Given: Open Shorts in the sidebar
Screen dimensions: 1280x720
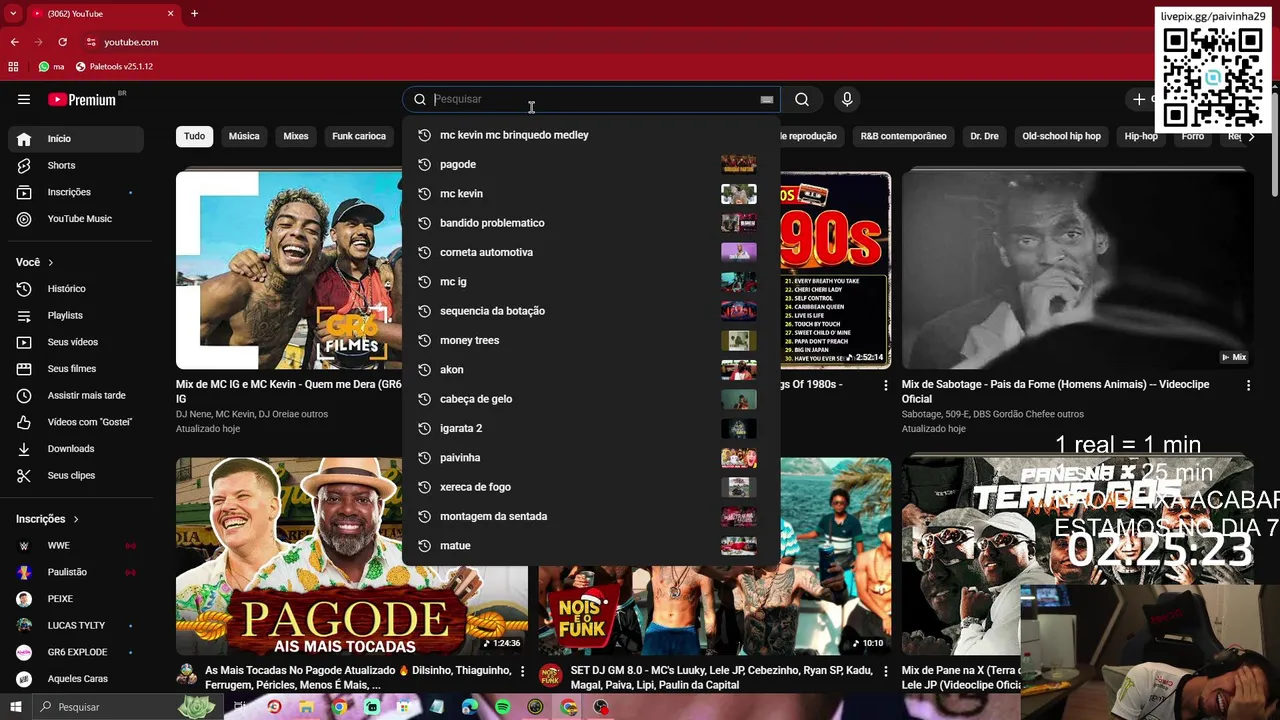Looking at the screenshot, I should pos(76,165).
